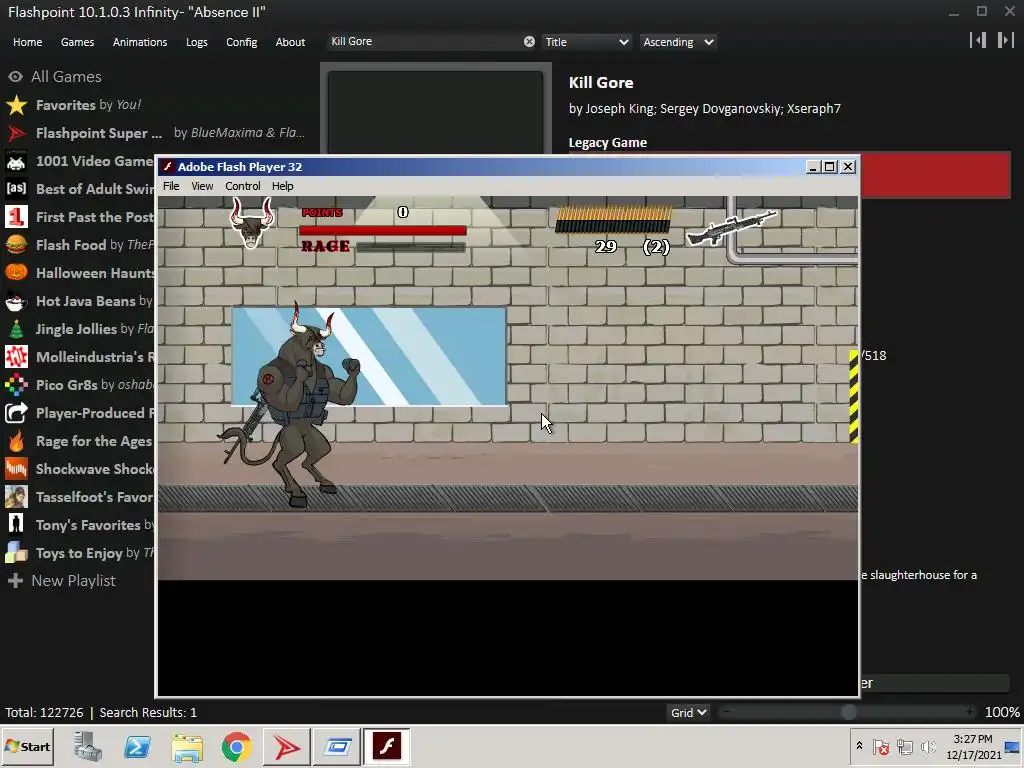This screenshot has height=768, width=1024.
Task: Open the Start menu
Action: 27,746
